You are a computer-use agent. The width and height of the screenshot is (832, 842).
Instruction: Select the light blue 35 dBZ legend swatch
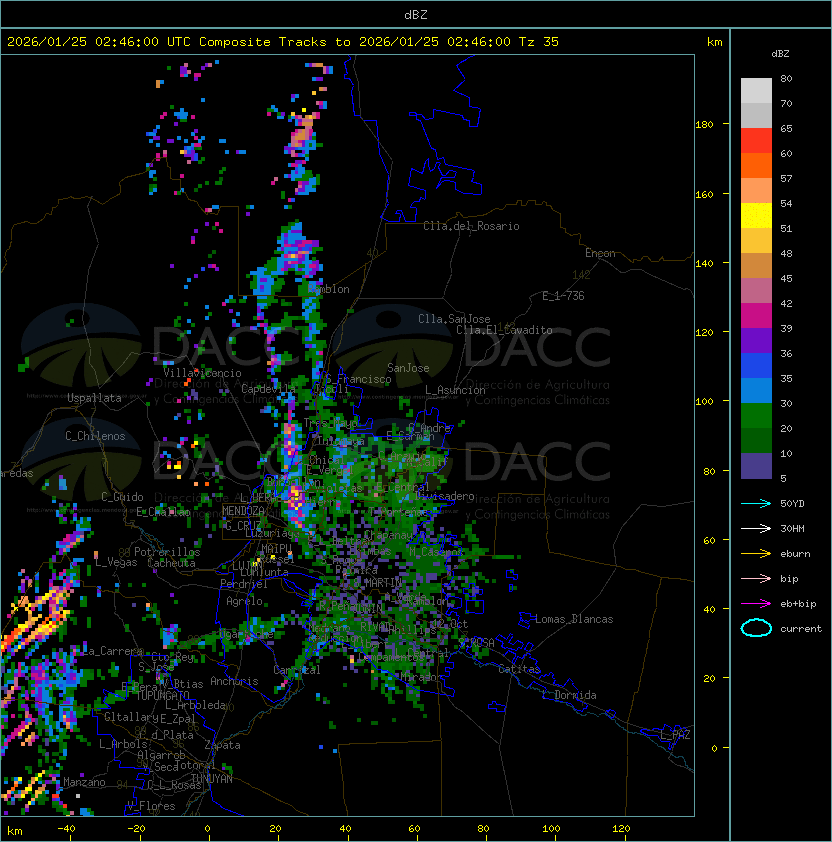tap(756, 390)
